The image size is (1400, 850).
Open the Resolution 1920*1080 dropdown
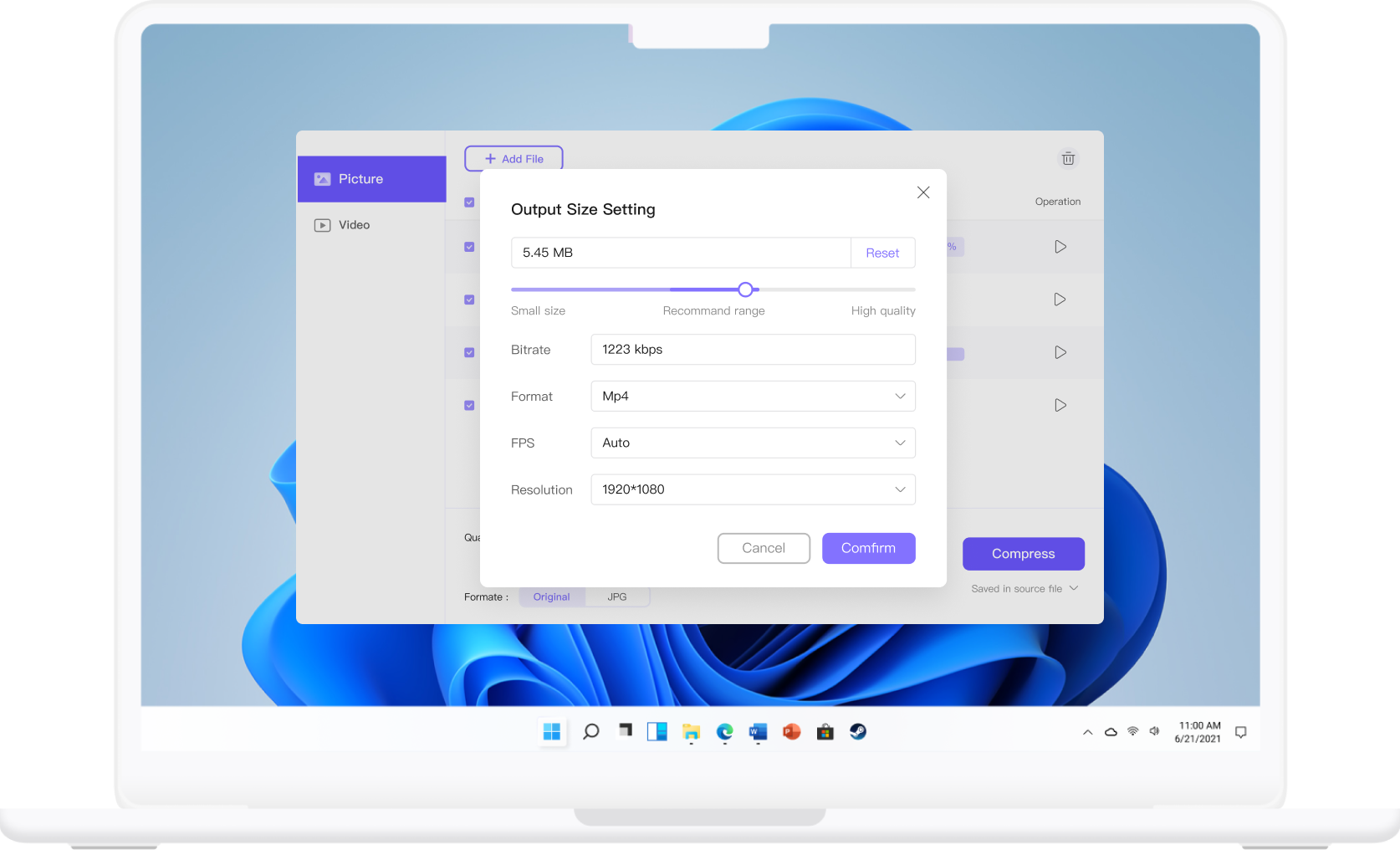[x=753, y=489]
